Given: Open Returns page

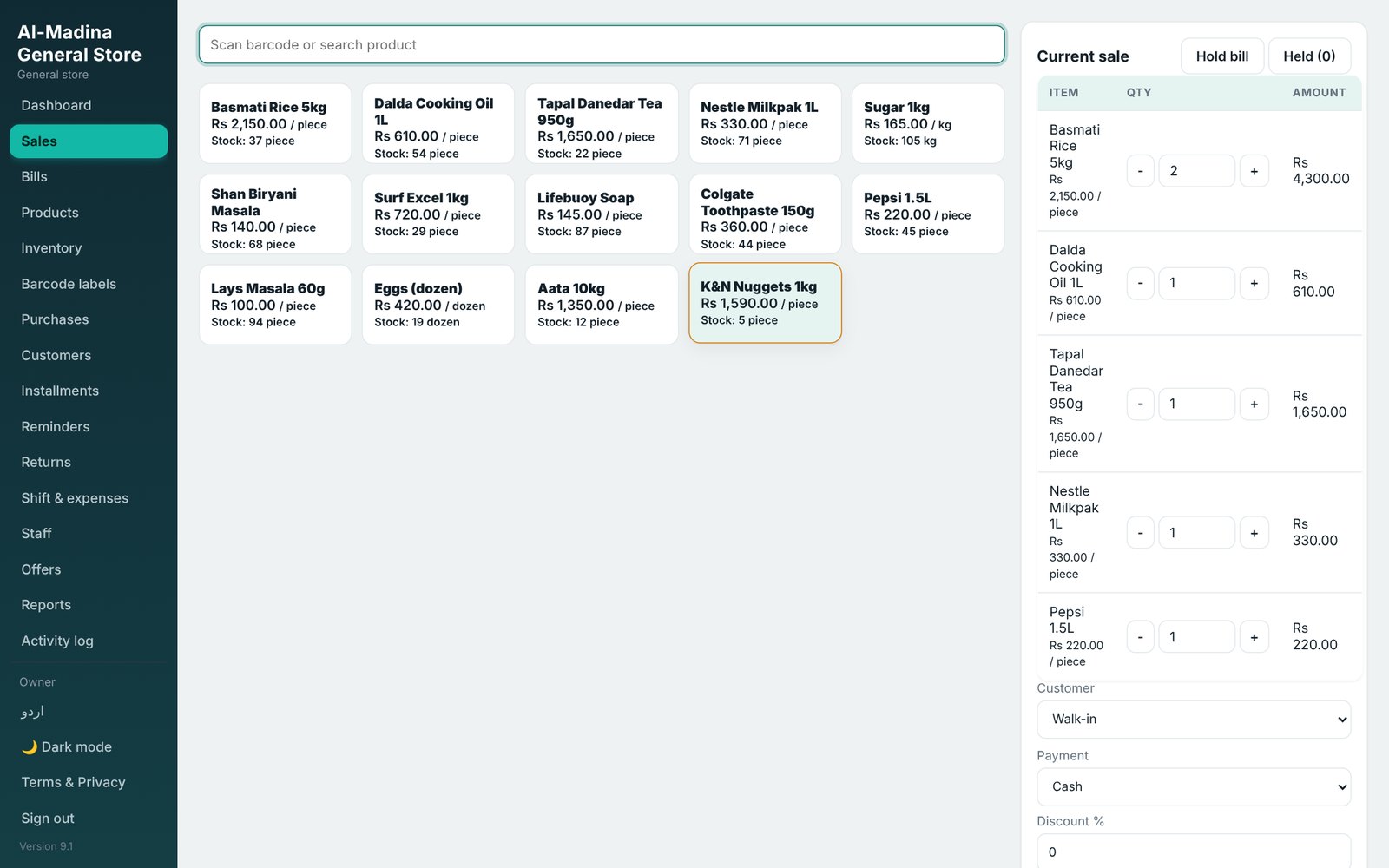Looking at the screenshot, I should coord(89,462).
